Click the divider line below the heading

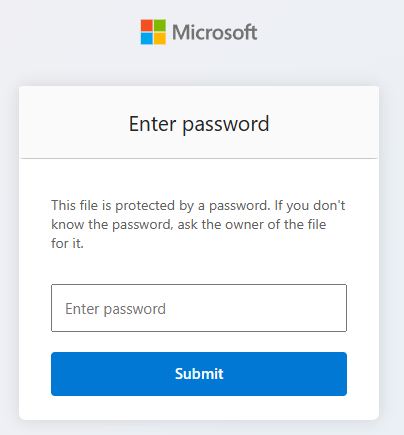pyautogui.click(x=199, y=158)
